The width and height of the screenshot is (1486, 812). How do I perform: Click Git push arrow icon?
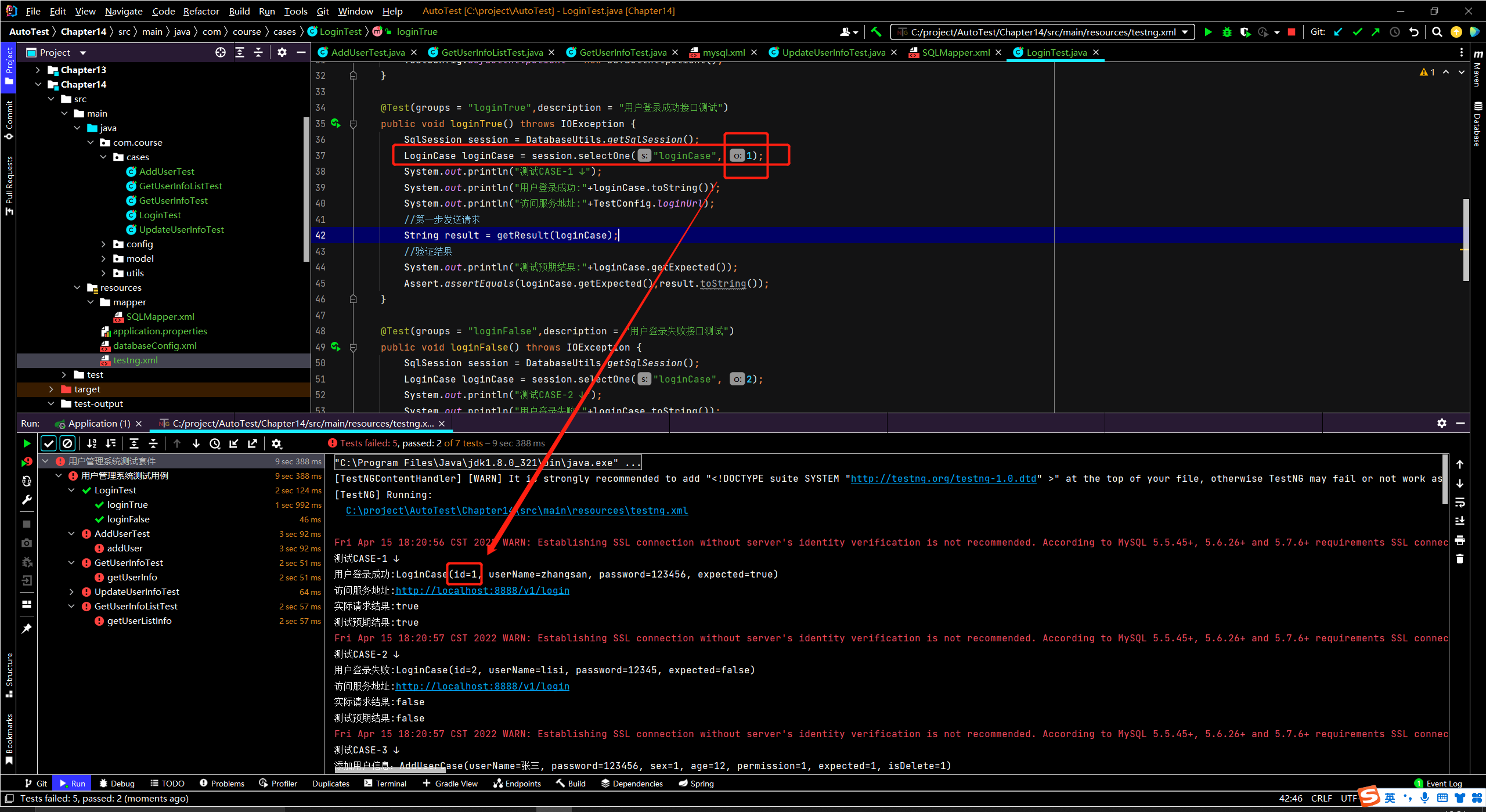pyautogui.click(x=1376, y=32)
